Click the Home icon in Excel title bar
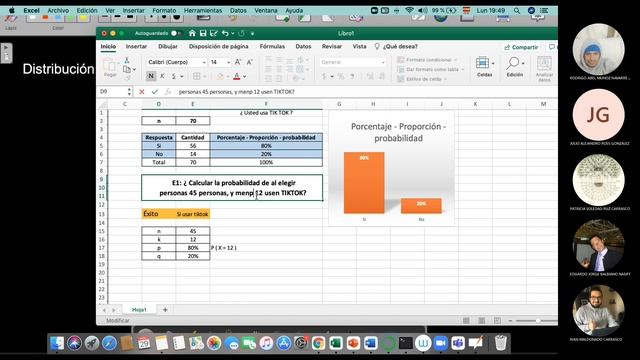Viewport: 640px width, 360px height. (x=192, y=33)
